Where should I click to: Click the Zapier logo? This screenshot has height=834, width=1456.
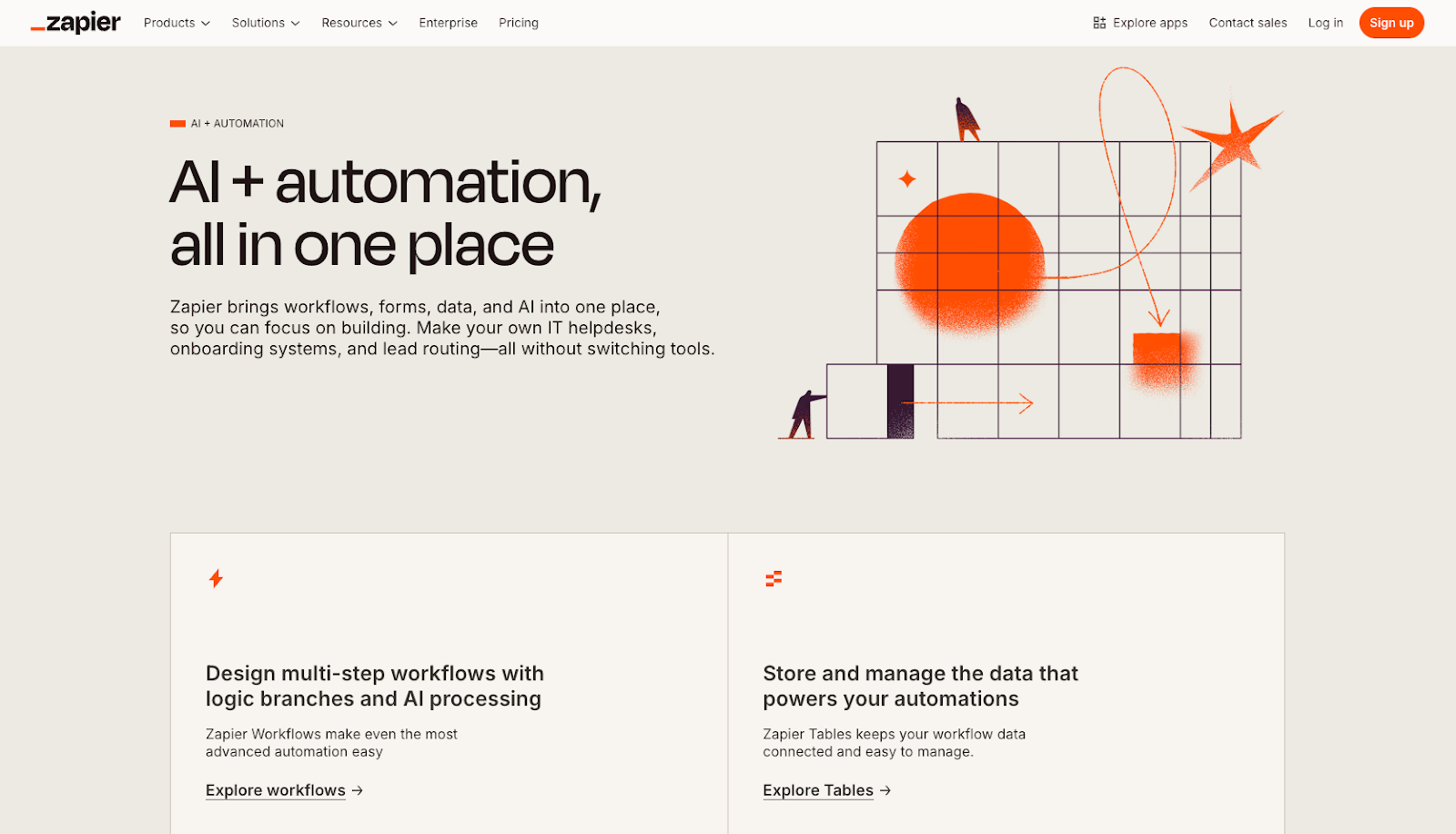point(75,23)
